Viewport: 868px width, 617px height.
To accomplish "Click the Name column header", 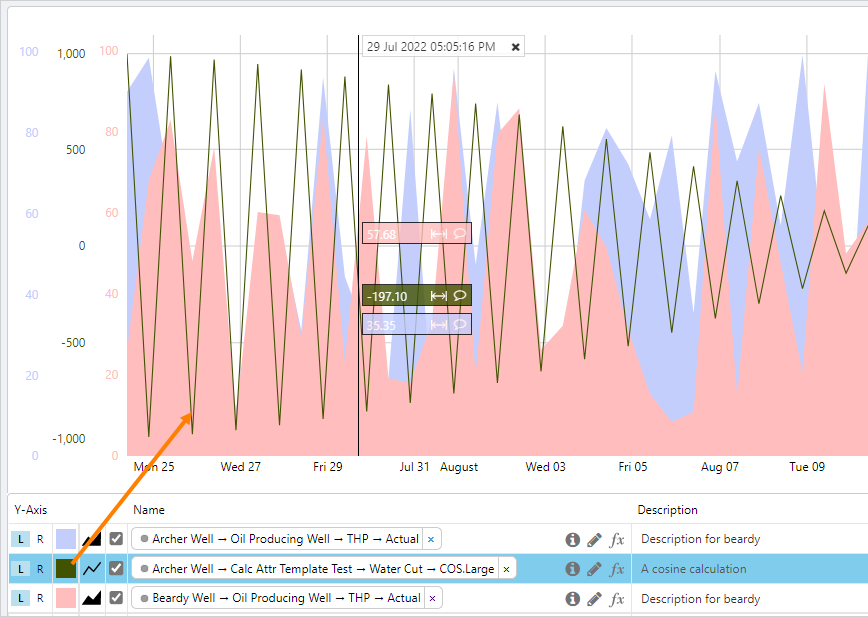I will tap(149, 510).
